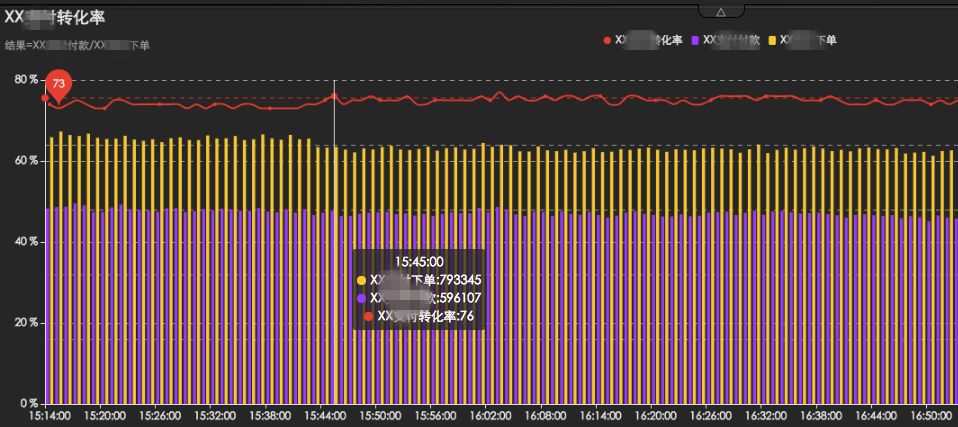Image resolution: width=958 pixels, height=427 pixels.
Task: Click the 15:50:00 time label
Action: pyautogui.click(x=381, y=415)
